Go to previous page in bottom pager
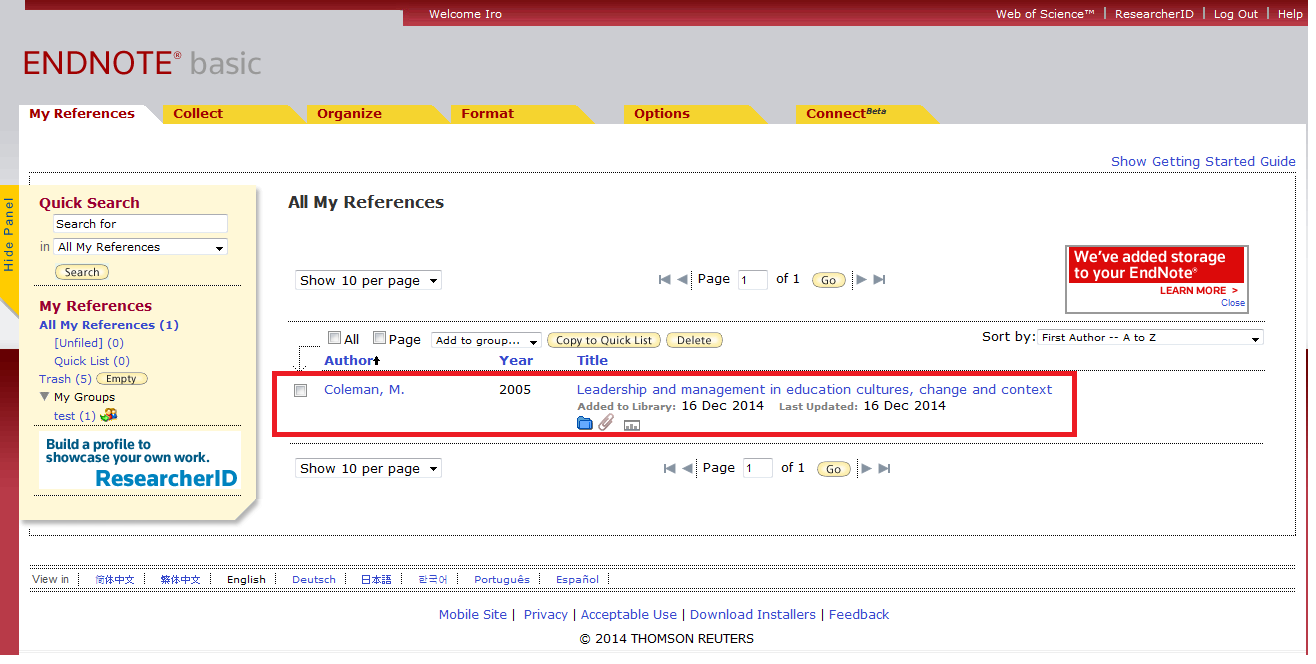1316x664 pixels. [x=688, y=468]
